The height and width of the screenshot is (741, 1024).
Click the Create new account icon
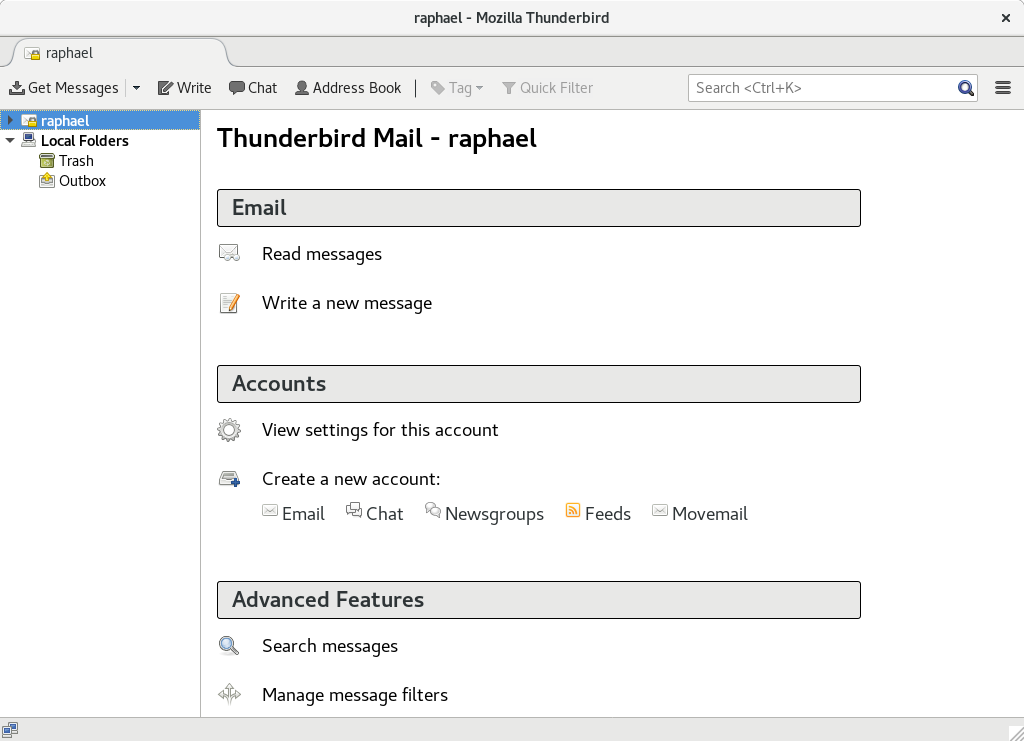coord(229,479)
